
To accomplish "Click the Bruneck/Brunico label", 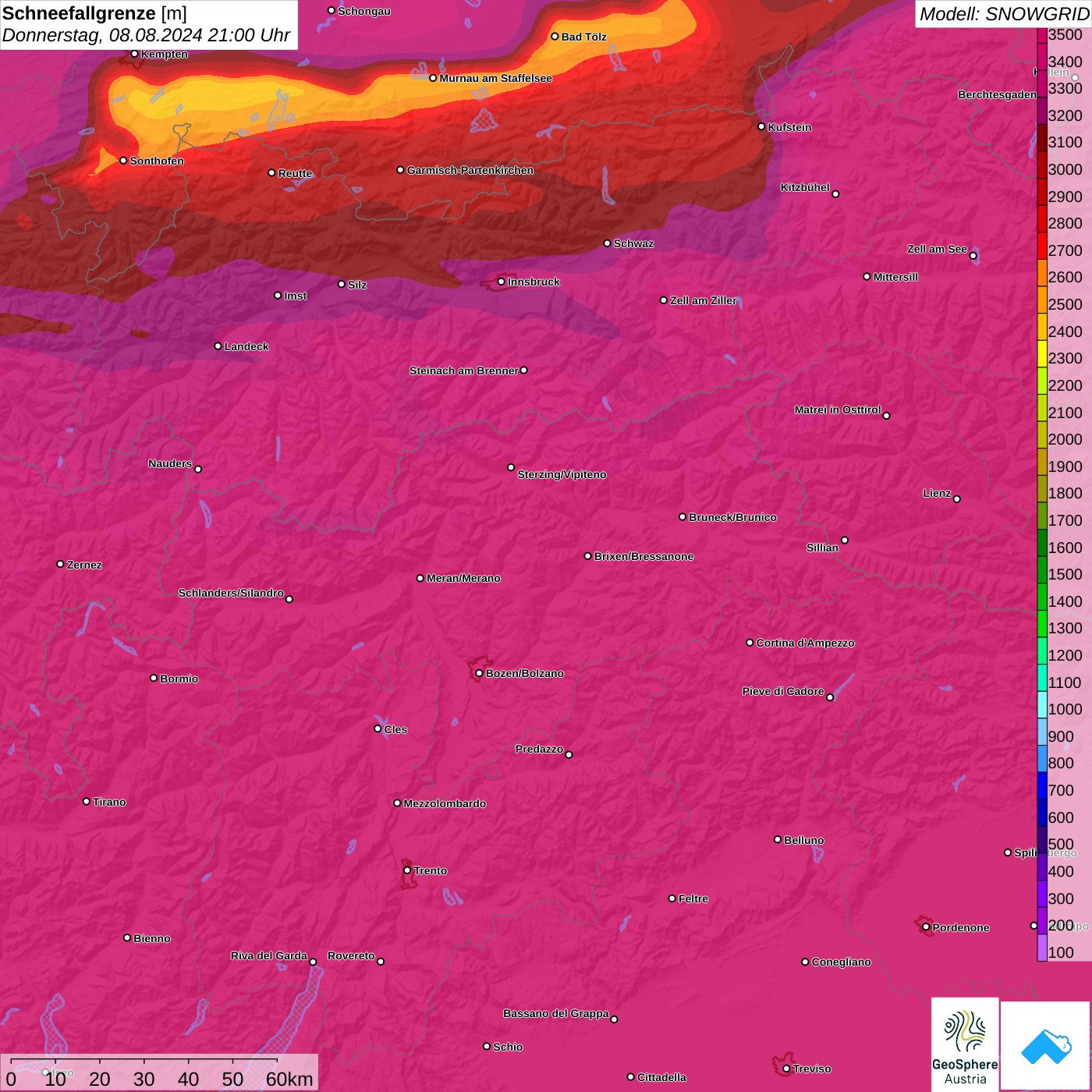I will click(732, 517).
